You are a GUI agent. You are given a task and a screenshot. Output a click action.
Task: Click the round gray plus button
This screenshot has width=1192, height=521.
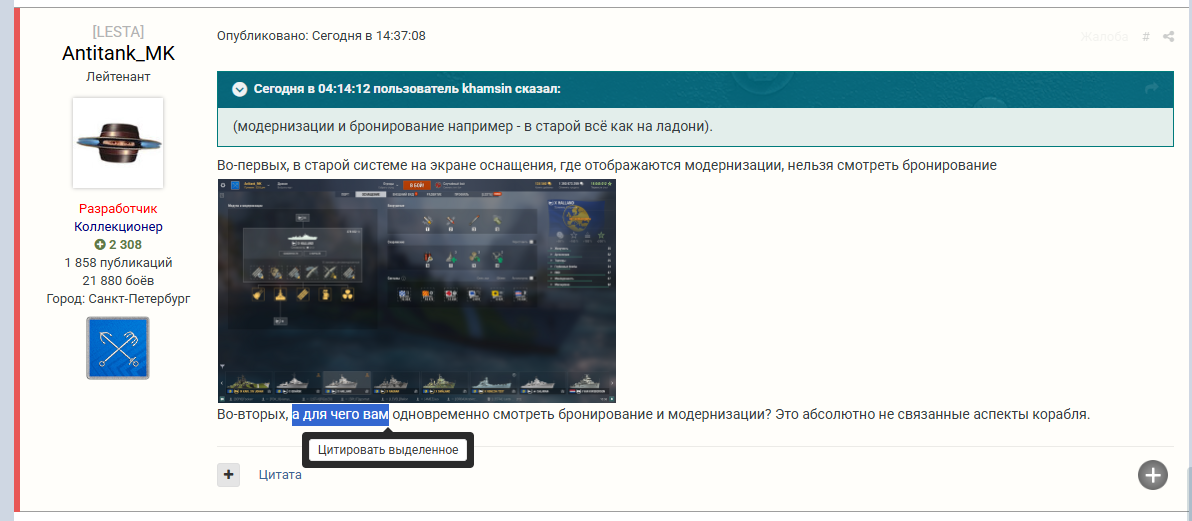1152,475
